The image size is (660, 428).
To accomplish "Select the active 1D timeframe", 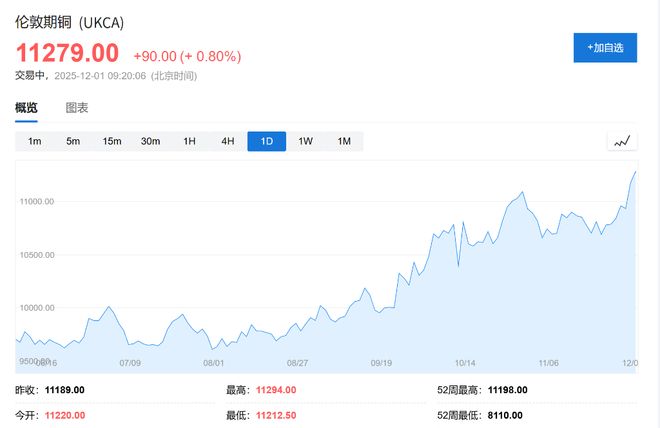I will (266, 141).
